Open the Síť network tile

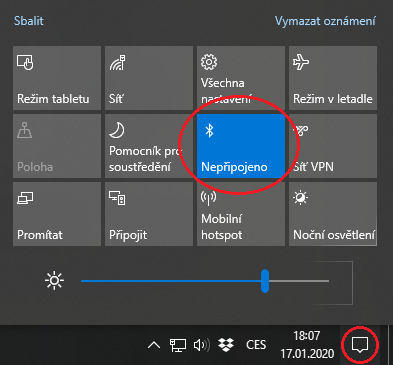coord(149,78)
